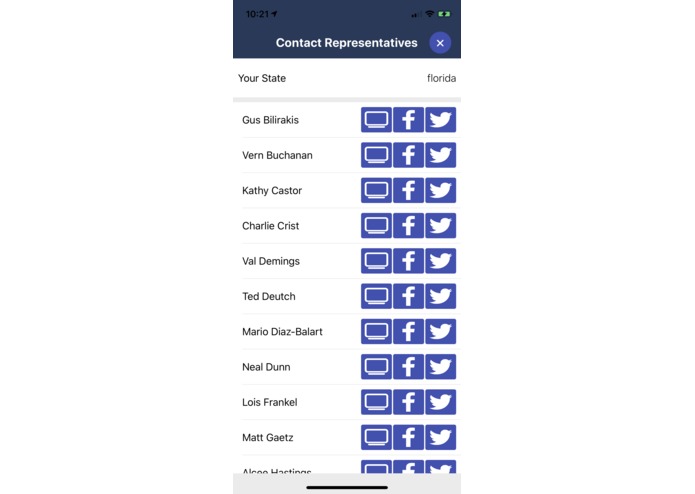Viewport: 695px width, 494px height.
Task: Tap Gus Bilirakis's Twitter icon
Action: tap(440, 120)
